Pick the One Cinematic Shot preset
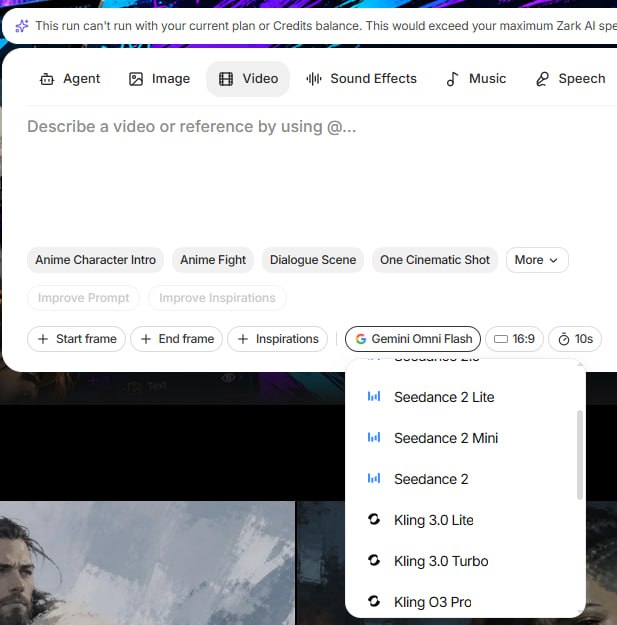The width and height of the screenshot is (617, 625). (435, 260)
